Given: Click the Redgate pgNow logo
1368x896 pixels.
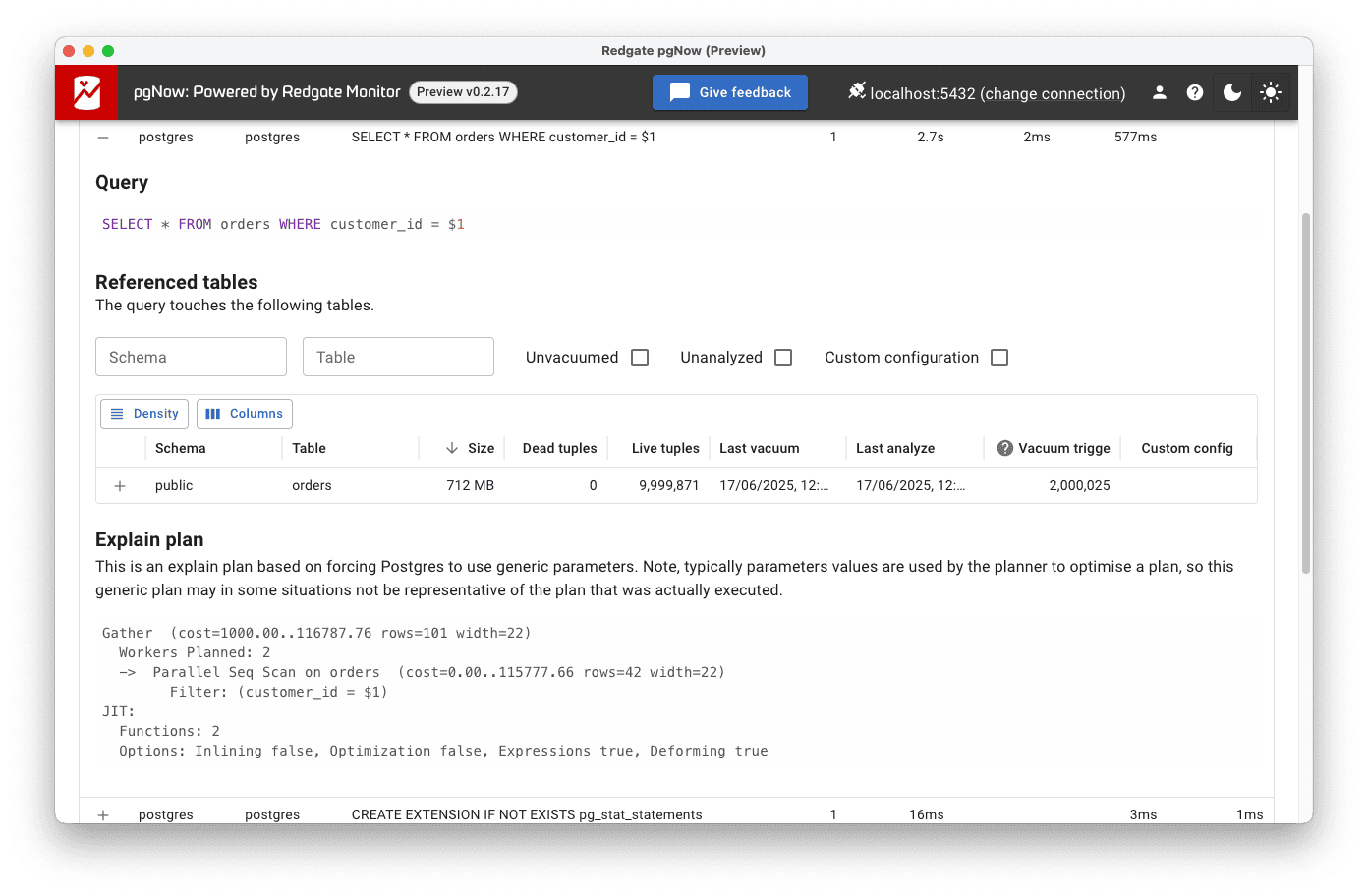Looking at the screenshot, I should pyautogui.click(x=85, y=91).
